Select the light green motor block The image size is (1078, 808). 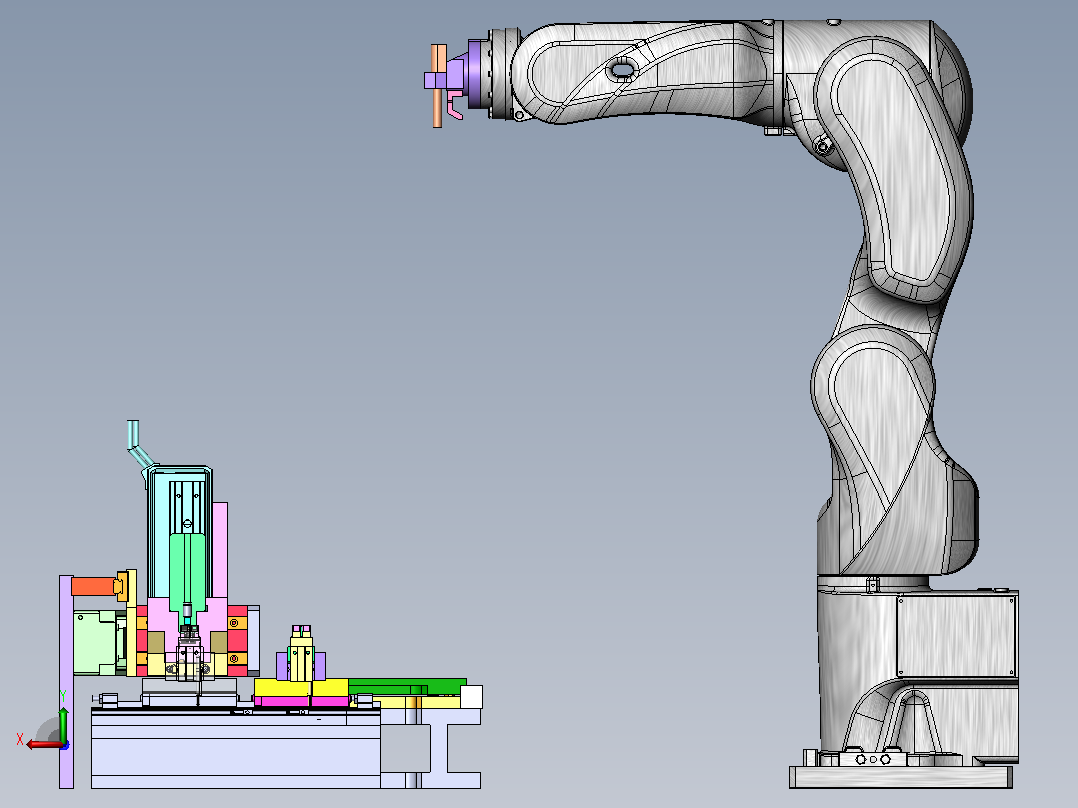[x=98, y=642]
